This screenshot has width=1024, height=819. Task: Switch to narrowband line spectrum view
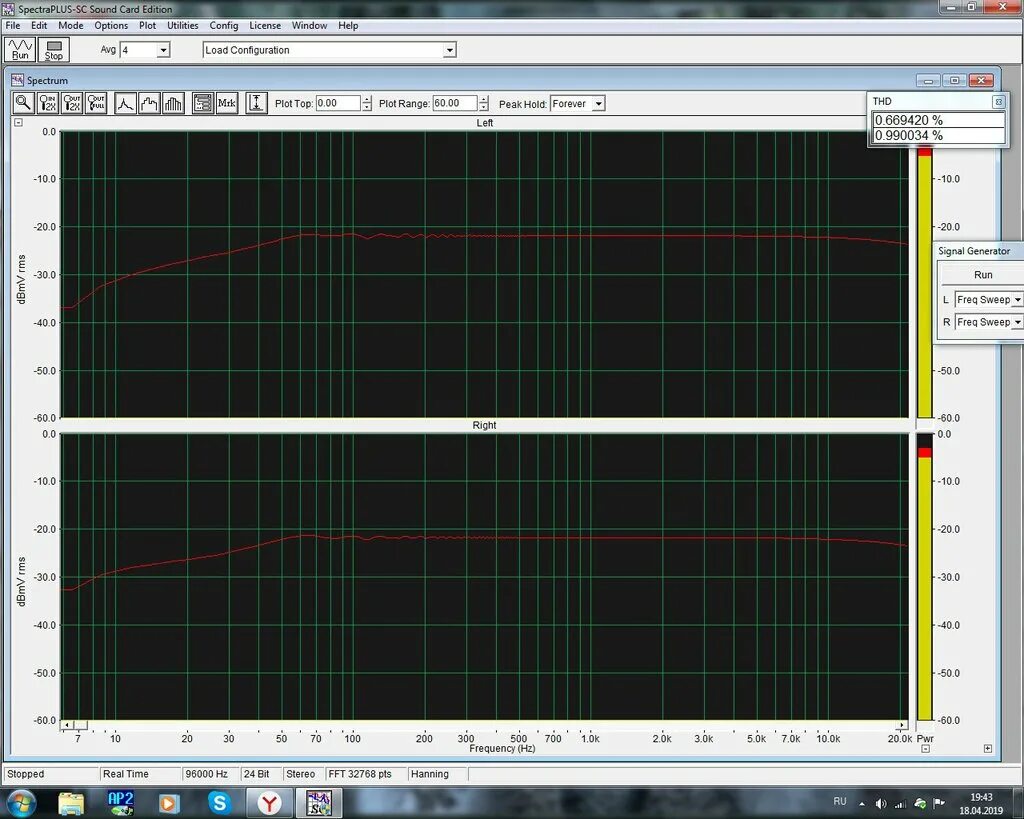(125, 103)
